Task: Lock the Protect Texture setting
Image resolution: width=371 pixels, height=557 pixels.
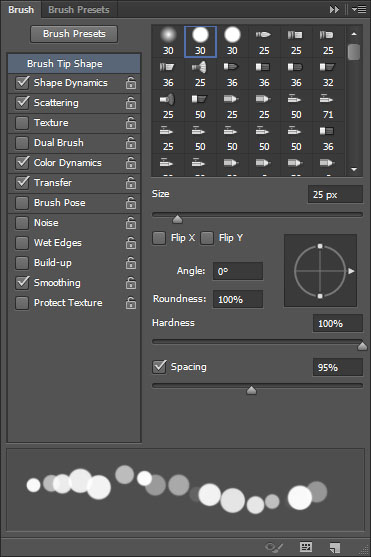Action: coord(131,303)
